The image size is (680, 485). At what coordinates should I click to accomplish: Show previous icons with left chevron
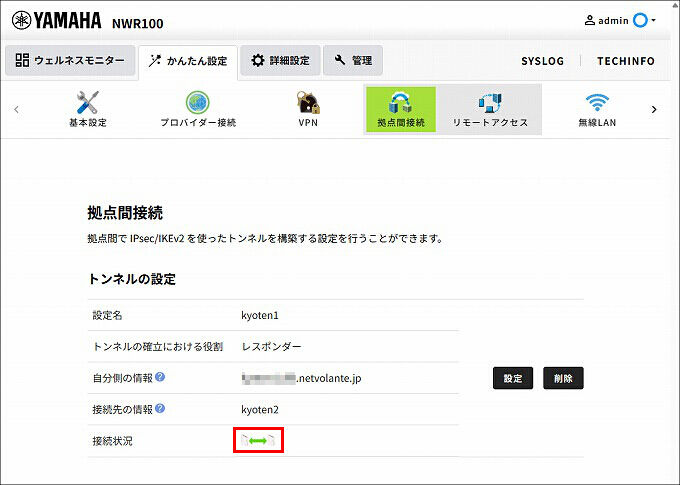pyautogui.click(x=16, y=109)
